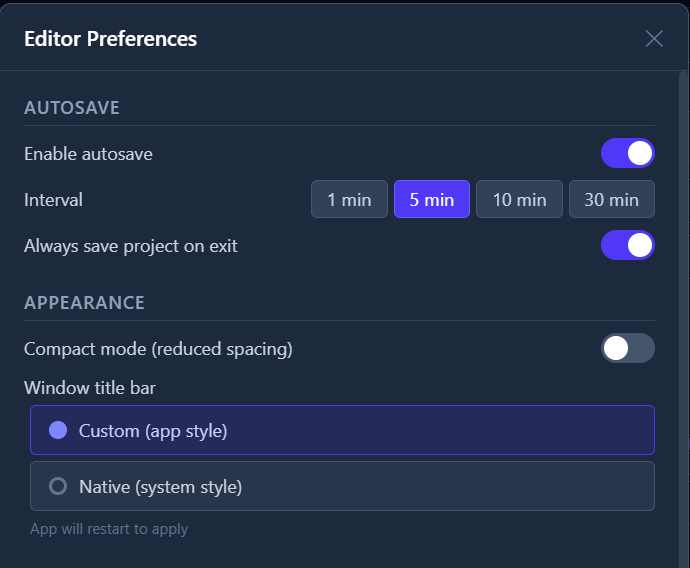
Task: Click the "App will restart to apply" hint
Action: 109,529
